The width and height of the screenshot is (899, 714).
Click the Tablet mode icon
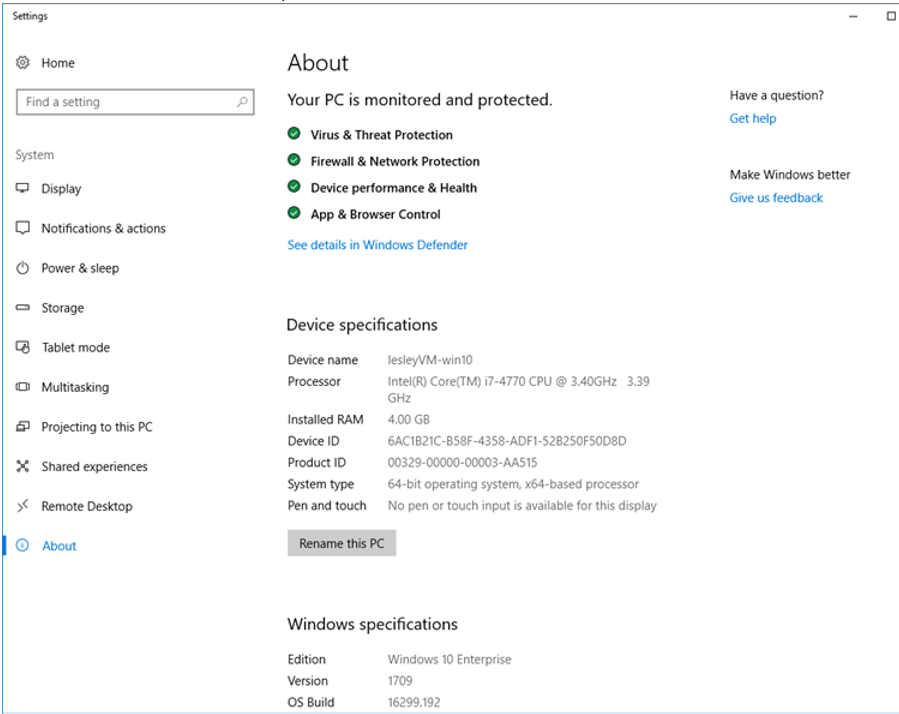(x=22, y=347)
